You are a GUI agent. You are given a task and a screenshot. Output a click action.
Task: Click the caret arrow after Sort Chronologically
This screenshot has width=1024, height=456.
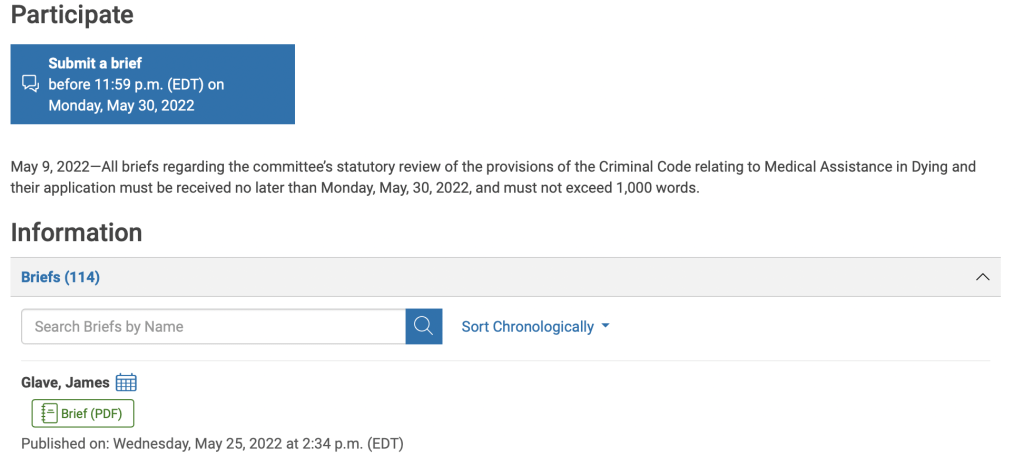point(606,327)
